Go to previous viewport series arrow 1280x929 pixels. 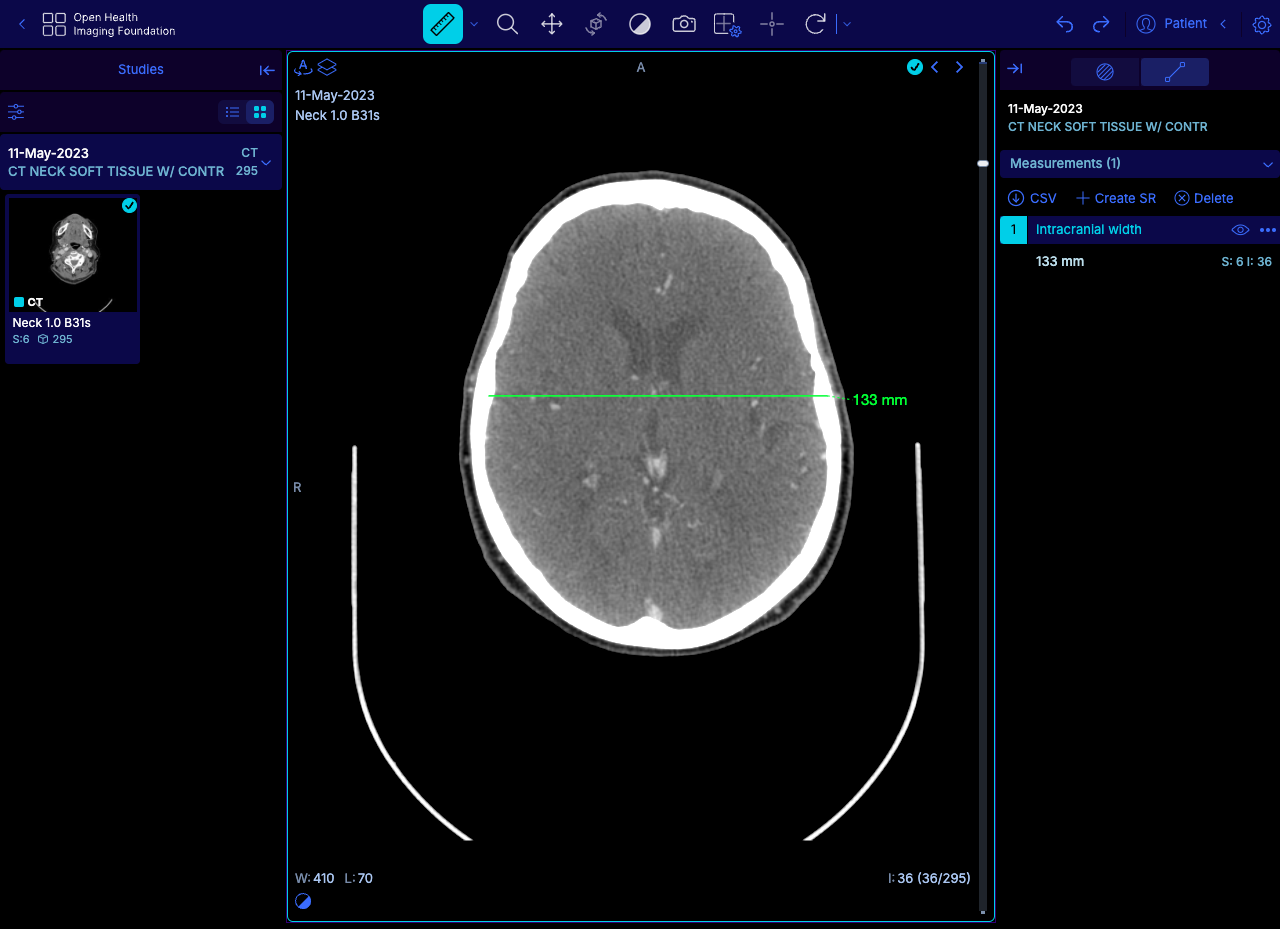pyautogui.click(x=935, y=67)
